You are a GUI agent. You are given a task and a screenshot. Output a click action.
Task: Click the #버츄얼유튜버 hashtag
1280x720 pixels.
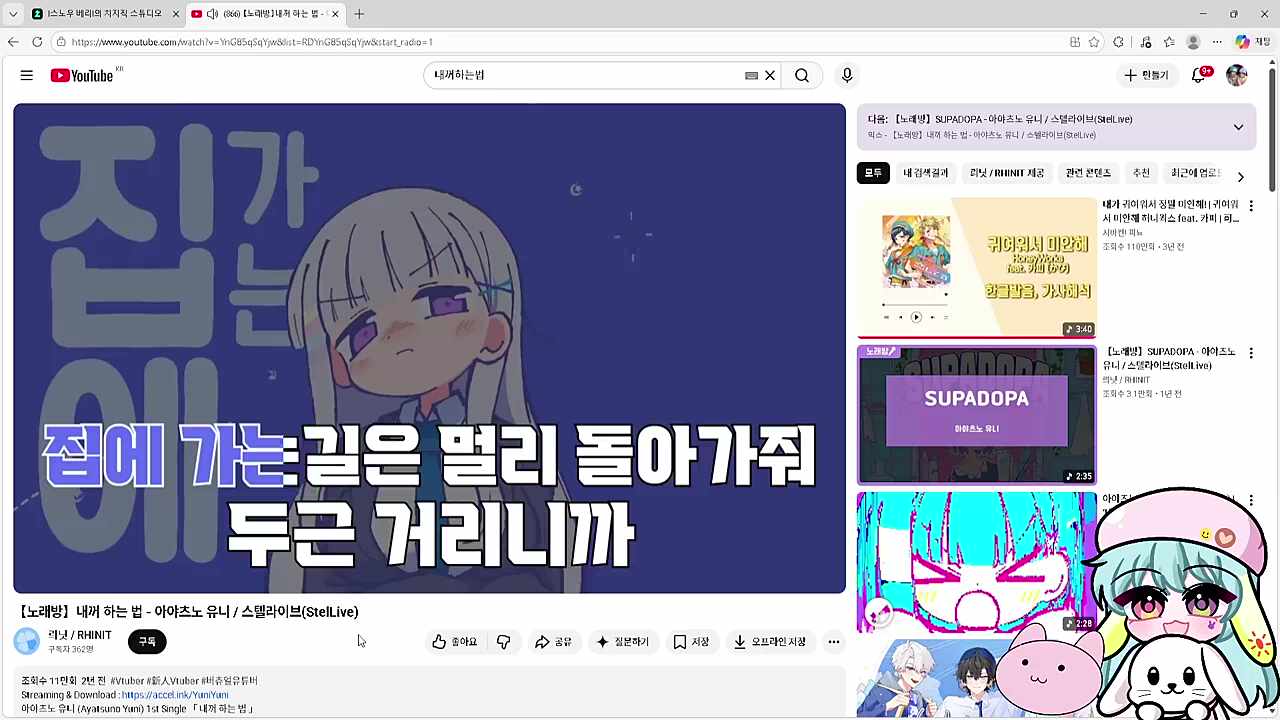pyautogui.click(x=229, y=681)
